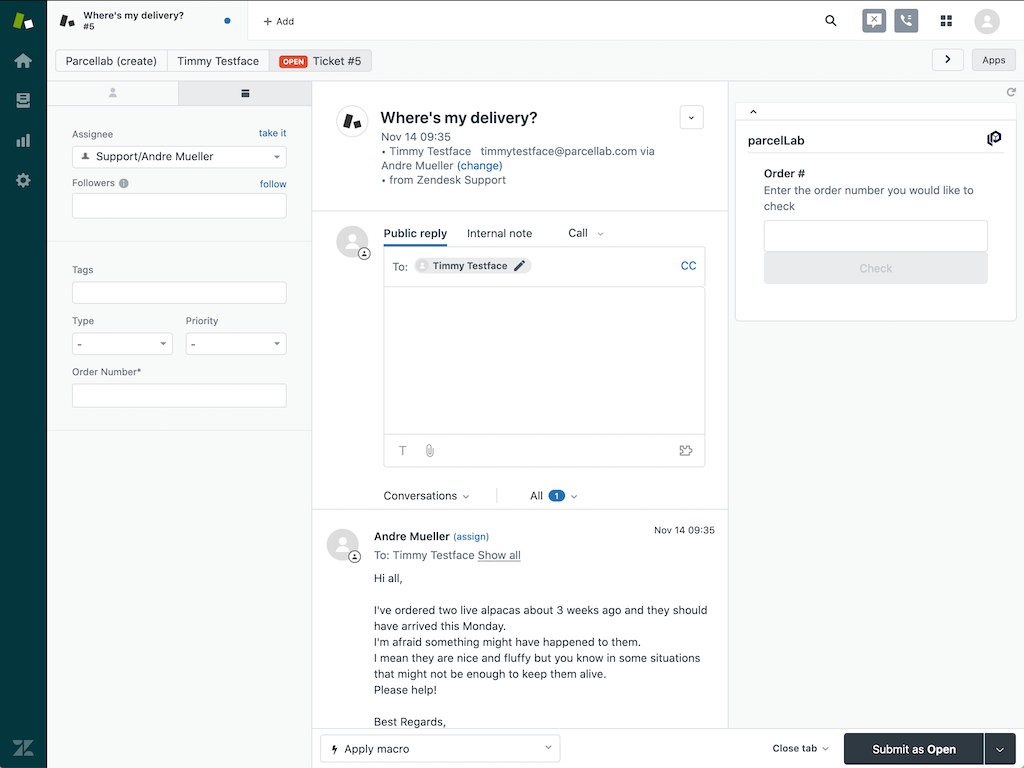Open the Home dashboard icon in sidebar
This screenshot has width=1024, height=768.
(23, 61)
